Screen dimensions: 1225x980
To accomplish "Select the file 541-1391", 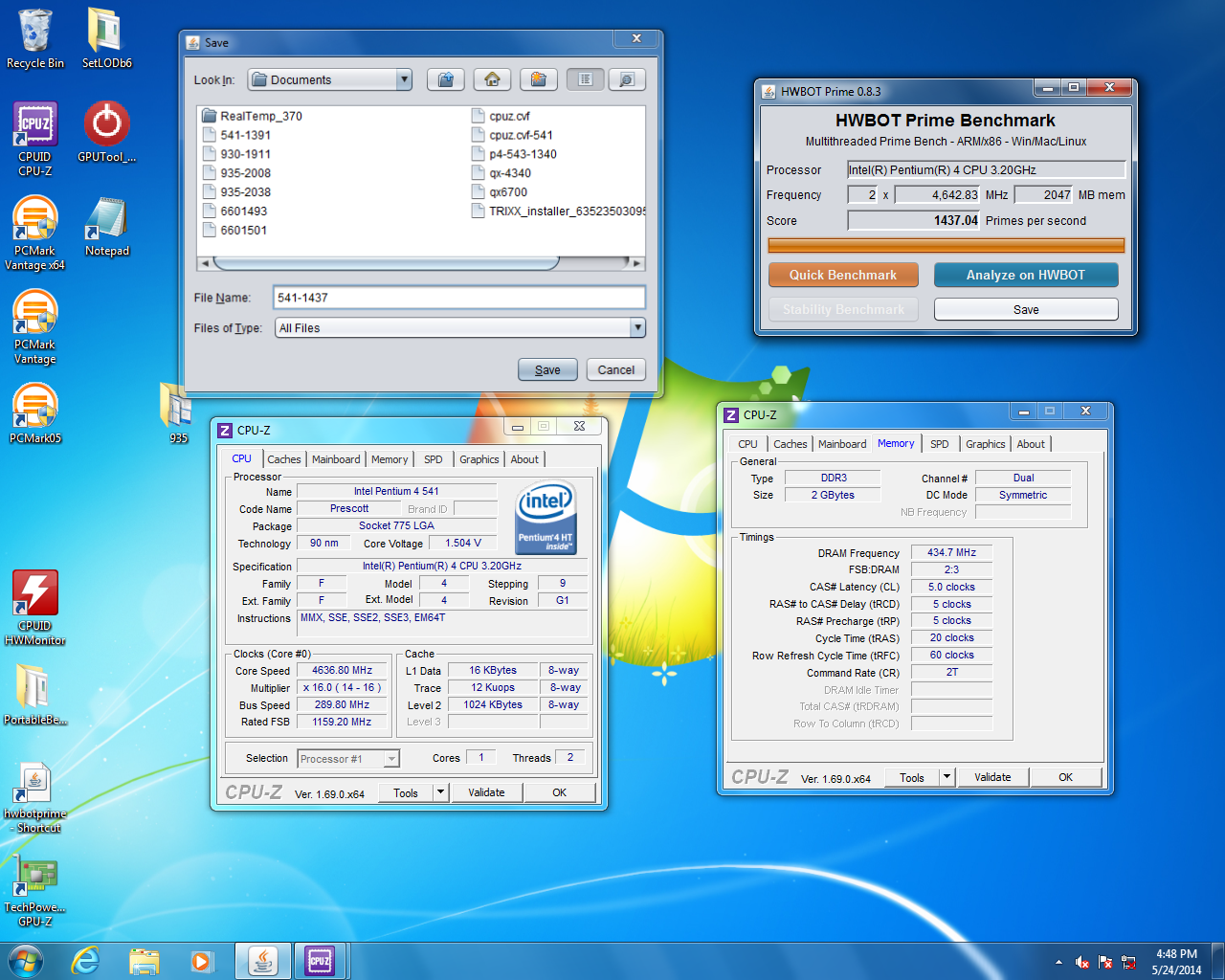I will tap(237, 135).
